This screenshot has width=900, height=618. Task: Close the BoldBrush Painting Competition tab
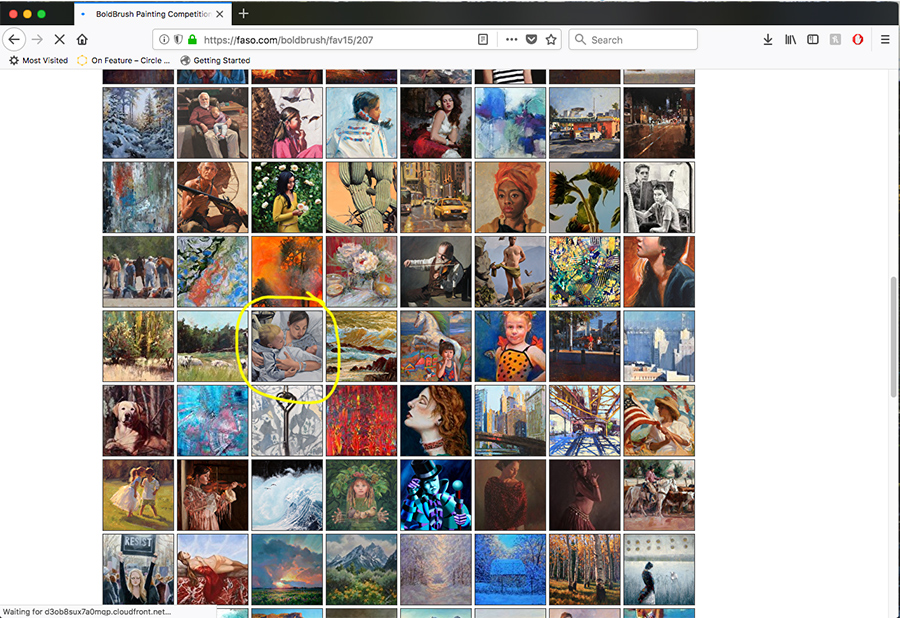[220, 14]
